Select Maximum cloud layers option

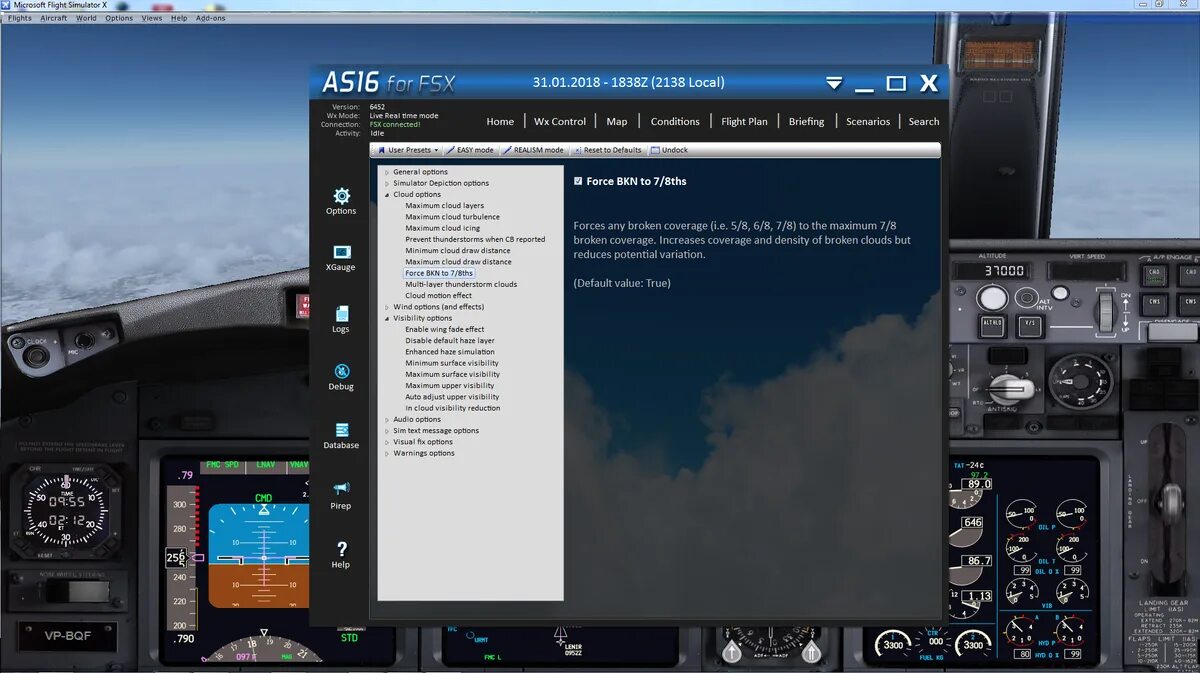tap(444, 206)
